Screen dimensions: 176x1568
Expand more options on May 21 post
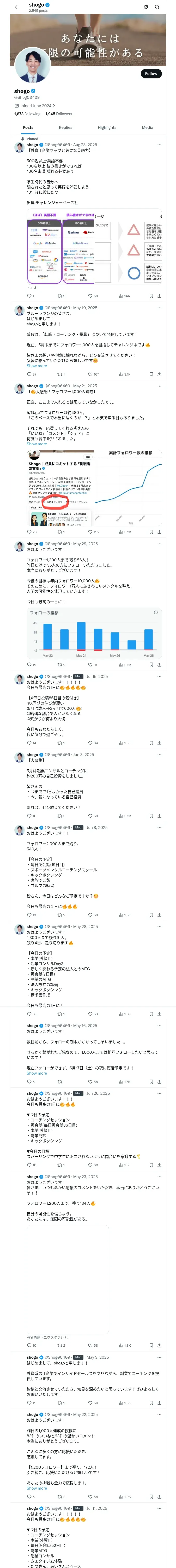click(x=159, y=386)
